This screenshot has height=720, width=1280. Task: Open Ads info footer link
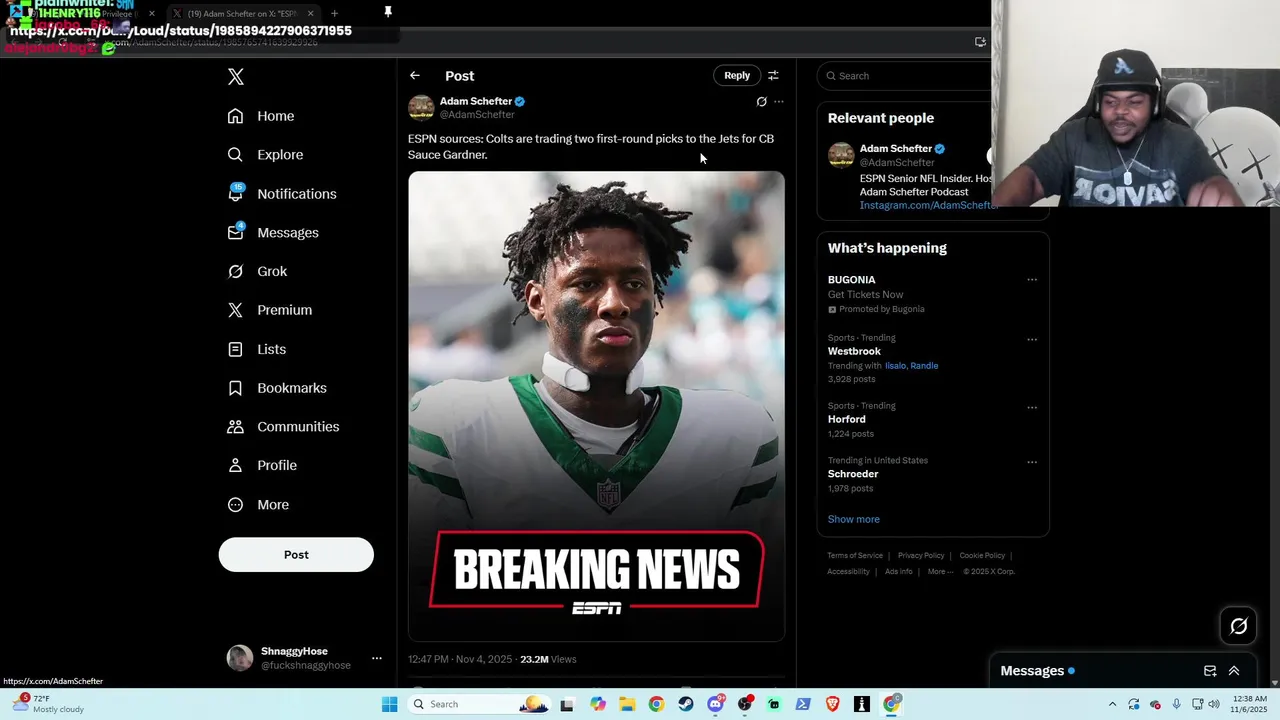click(x=899, y=572)
